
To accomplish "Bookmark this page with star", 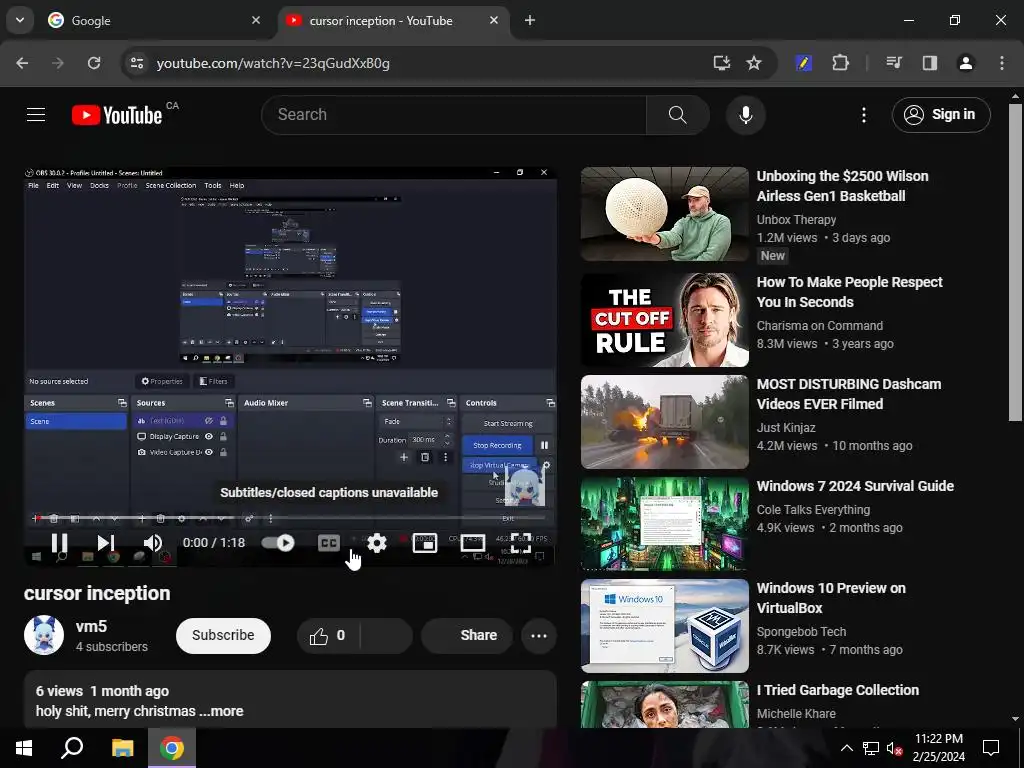I will 754,63.
